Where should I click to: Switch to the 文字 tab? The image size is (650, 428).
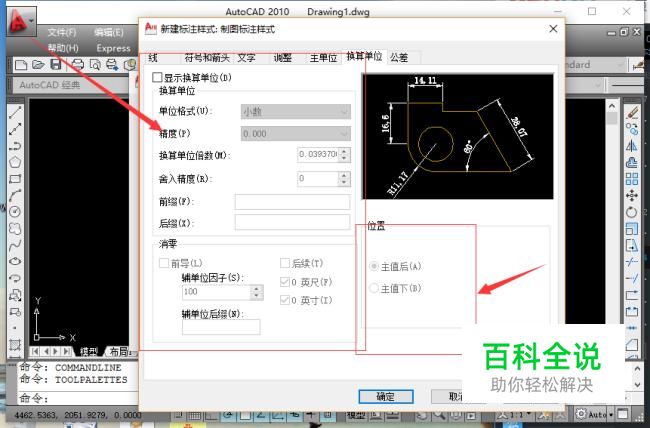point(247,58)
